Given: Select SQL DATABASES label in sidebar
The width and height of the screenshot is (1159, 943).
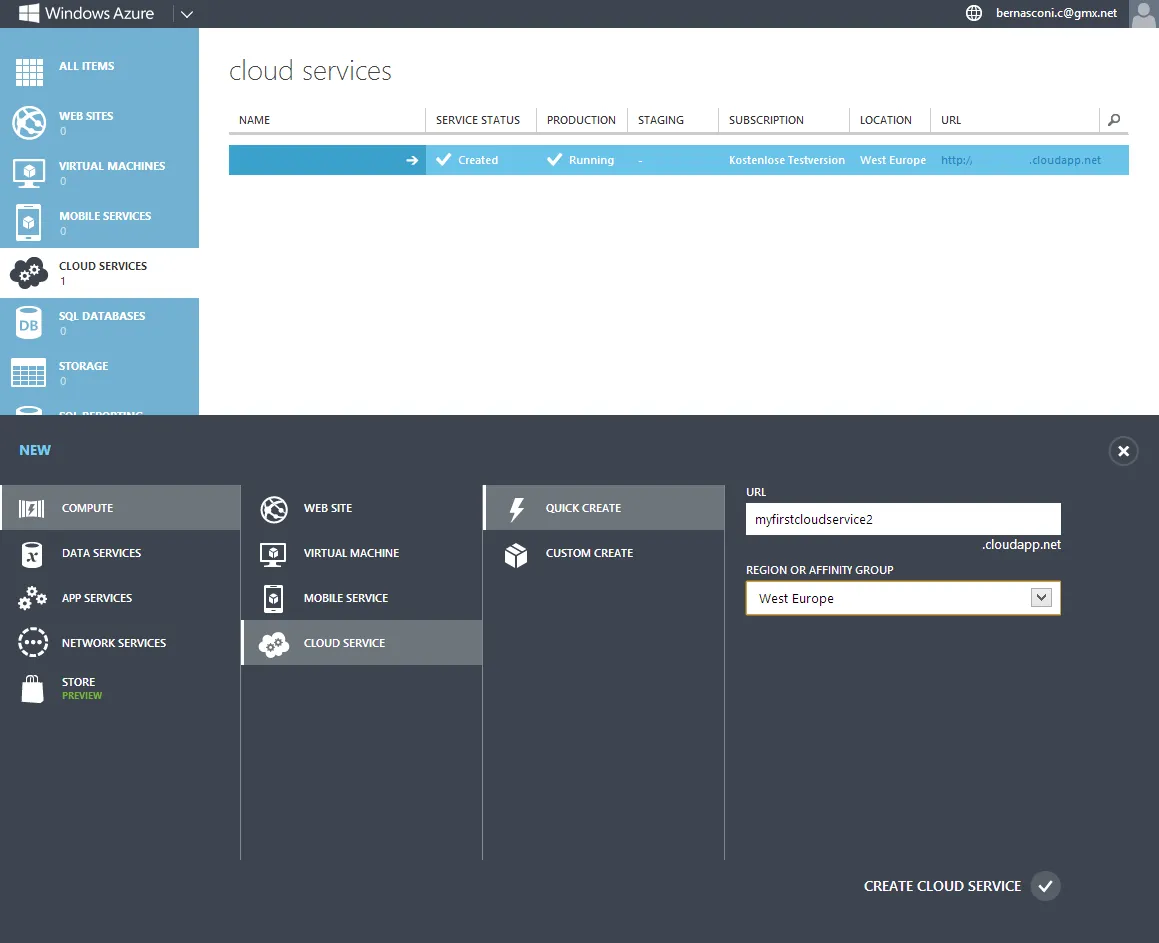Looking at the screenshot, I should [102, 316].
